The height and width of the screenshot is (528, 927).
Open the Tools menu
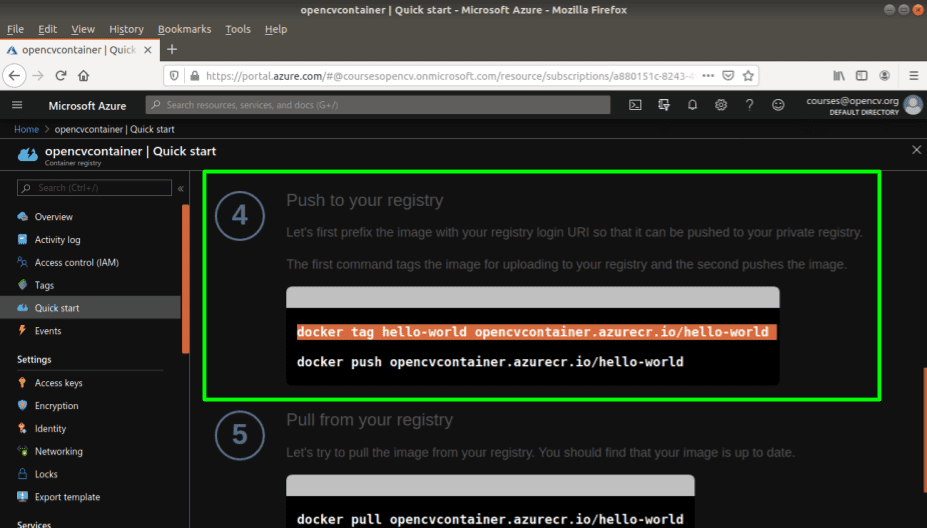point(238,29)
